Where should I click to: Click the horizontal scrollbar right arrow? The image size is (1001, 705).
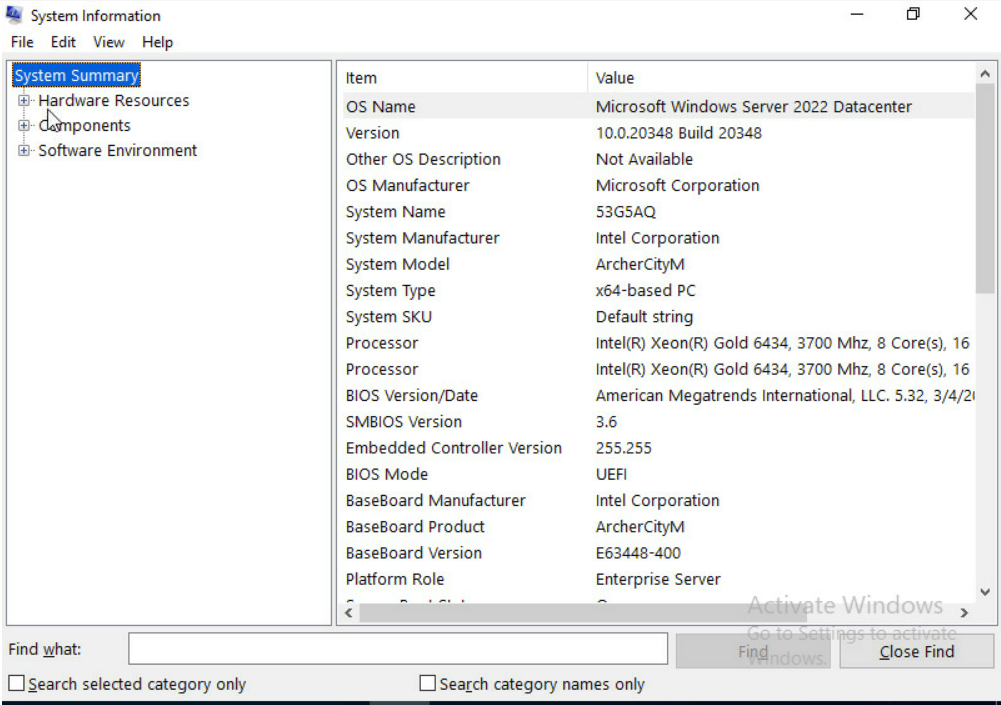964,612
